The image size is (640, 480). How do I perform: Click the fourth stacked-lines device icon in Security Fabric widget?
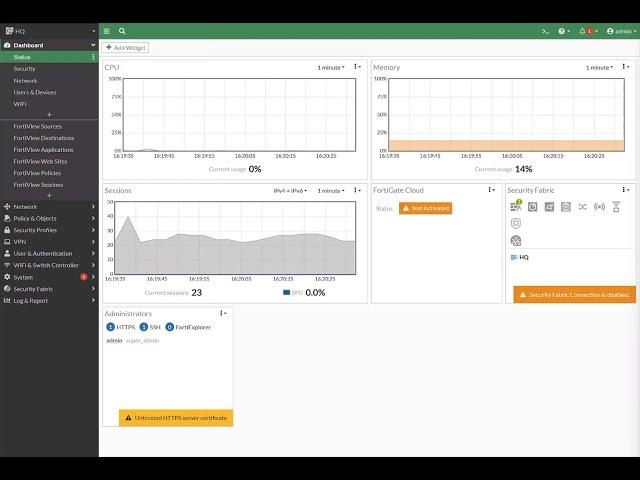pyautogui.click(x=565, y=207)
